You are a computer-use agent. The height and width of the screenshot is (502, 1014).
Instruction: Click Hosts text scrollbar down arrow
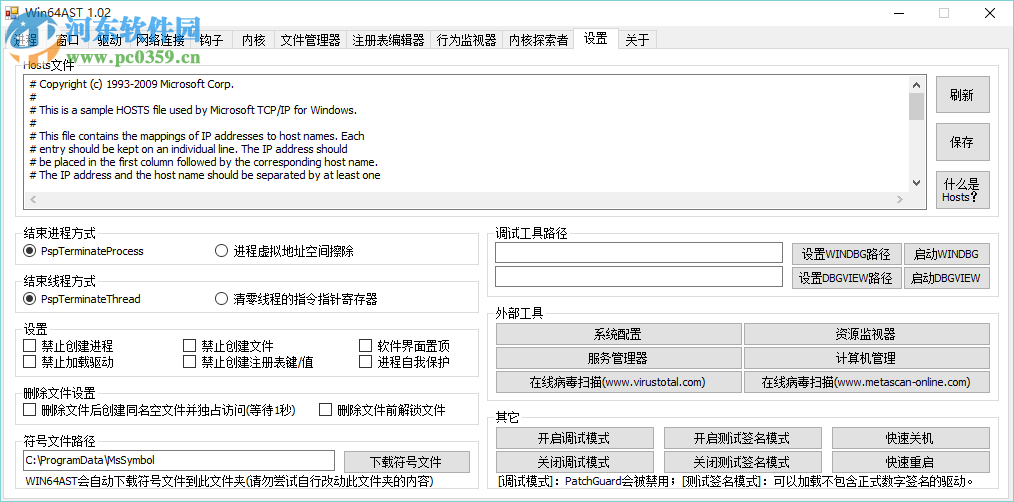pos(916,184)
